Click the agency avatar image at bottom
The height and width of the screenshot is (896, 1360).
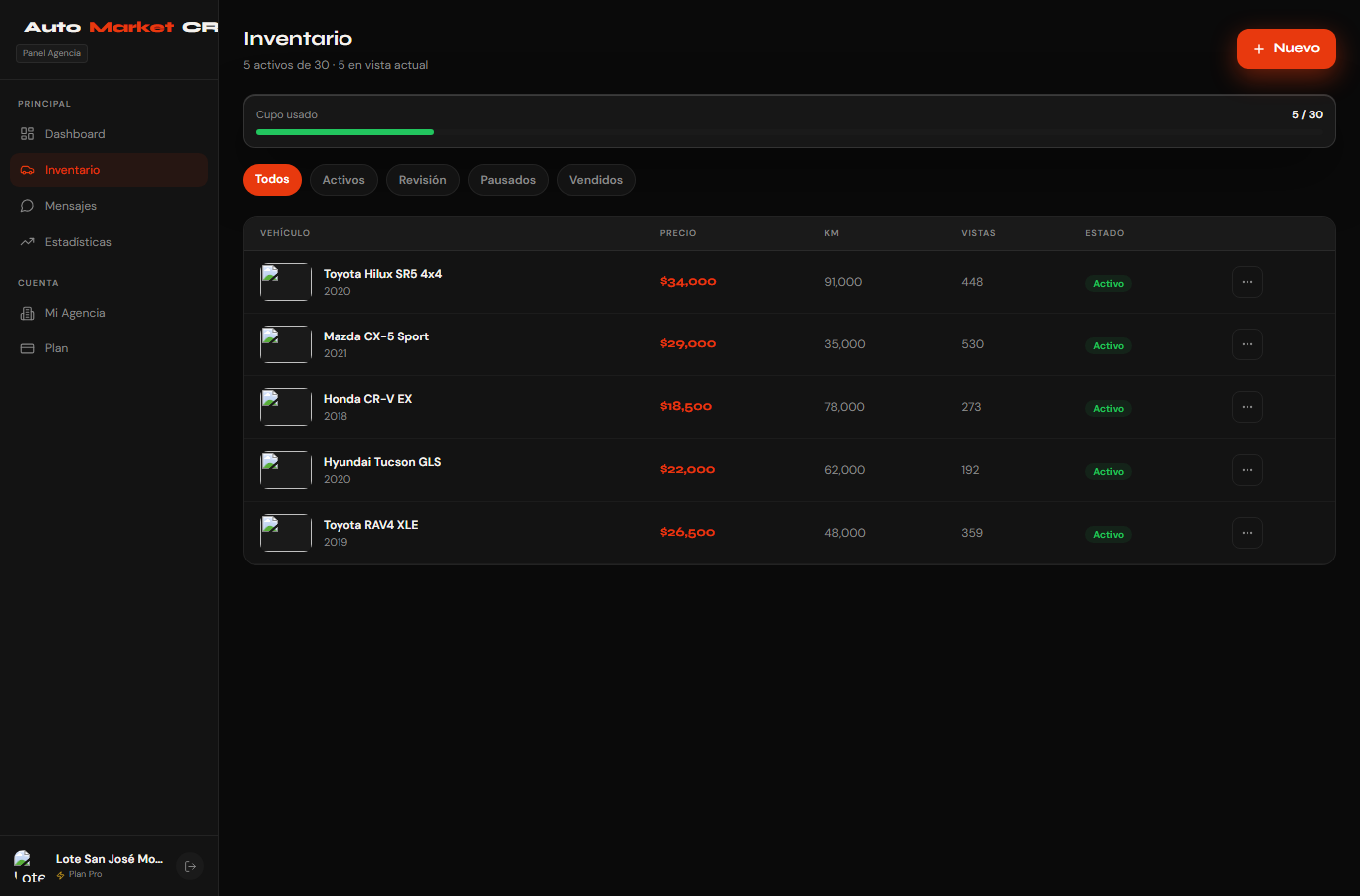pos(30,866)
